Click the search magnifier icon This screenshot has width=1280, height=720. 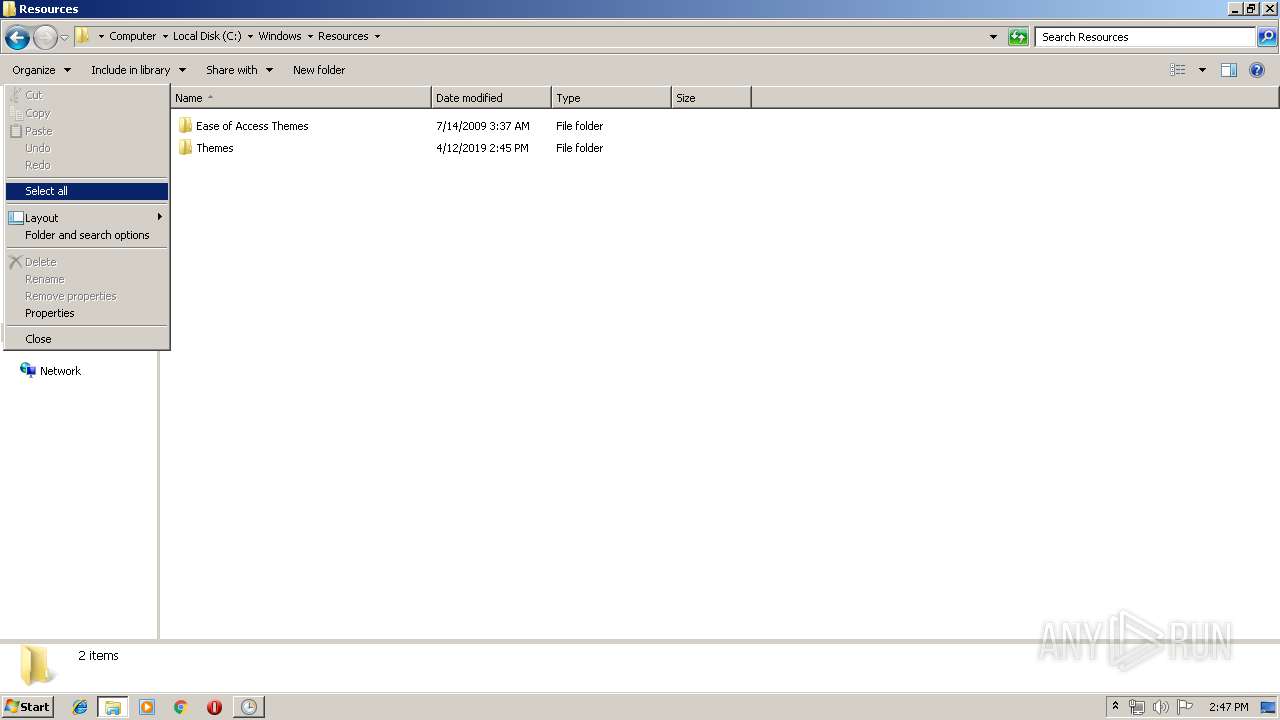pyautogui.click(x=1267, y=37)
